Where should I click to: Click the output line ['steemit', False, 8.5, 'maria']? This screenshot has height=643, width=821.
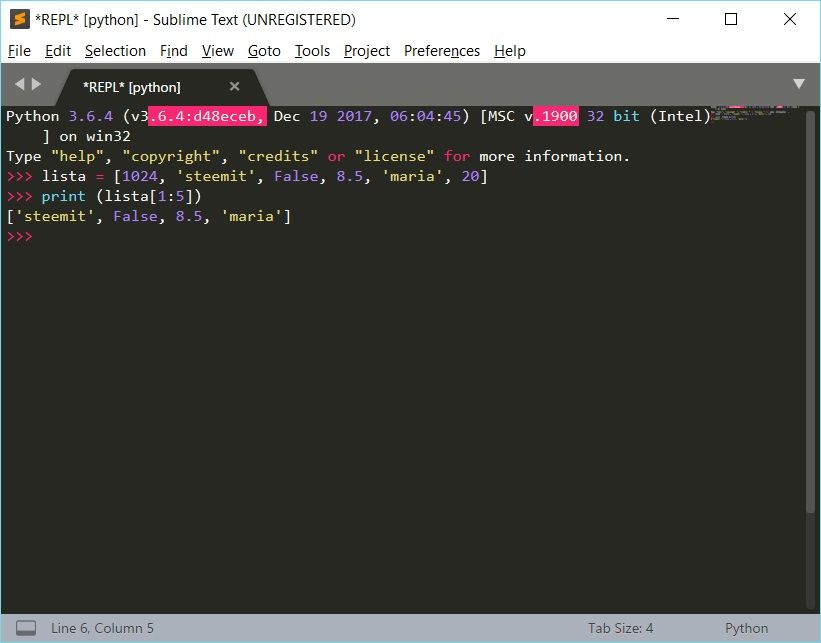coord(149,216)
